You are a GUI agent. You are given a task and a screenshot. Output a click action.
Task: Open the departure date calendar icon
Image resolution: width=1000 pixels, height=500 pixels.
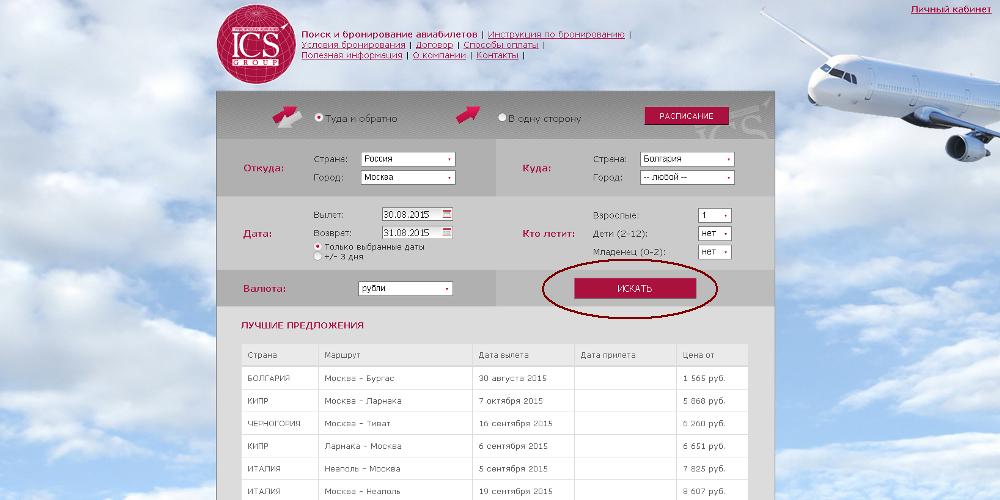coord(447,214)
